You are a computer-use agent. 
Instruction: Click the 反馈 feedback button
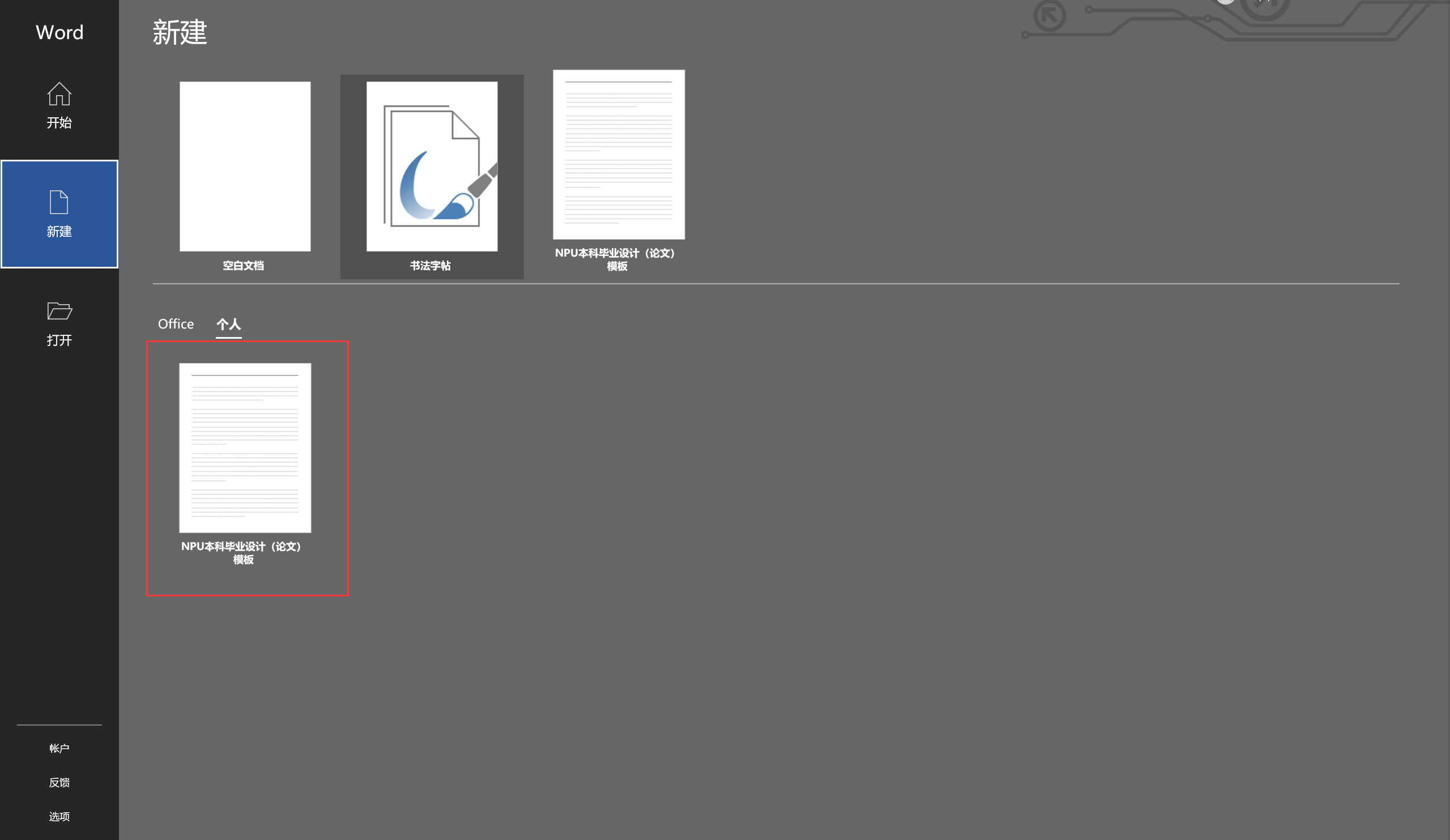(58, 782)
